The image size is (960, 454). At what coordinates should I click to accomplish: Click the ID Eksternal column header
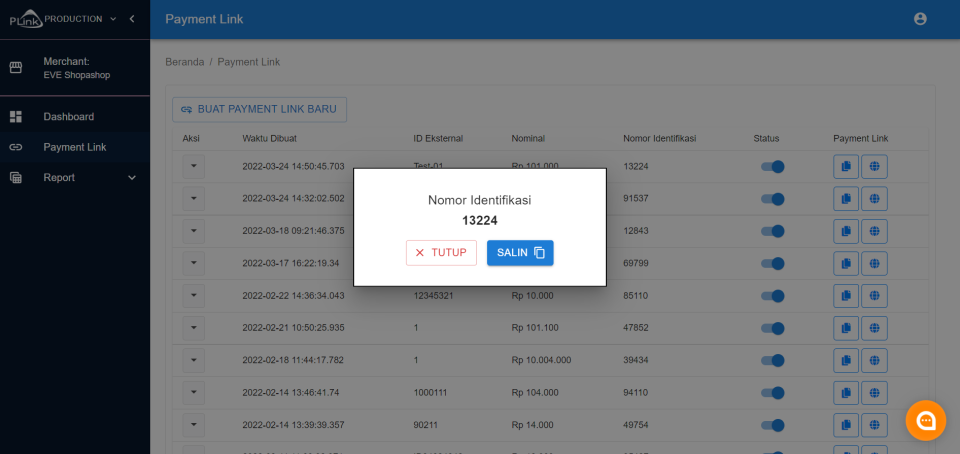438,138
